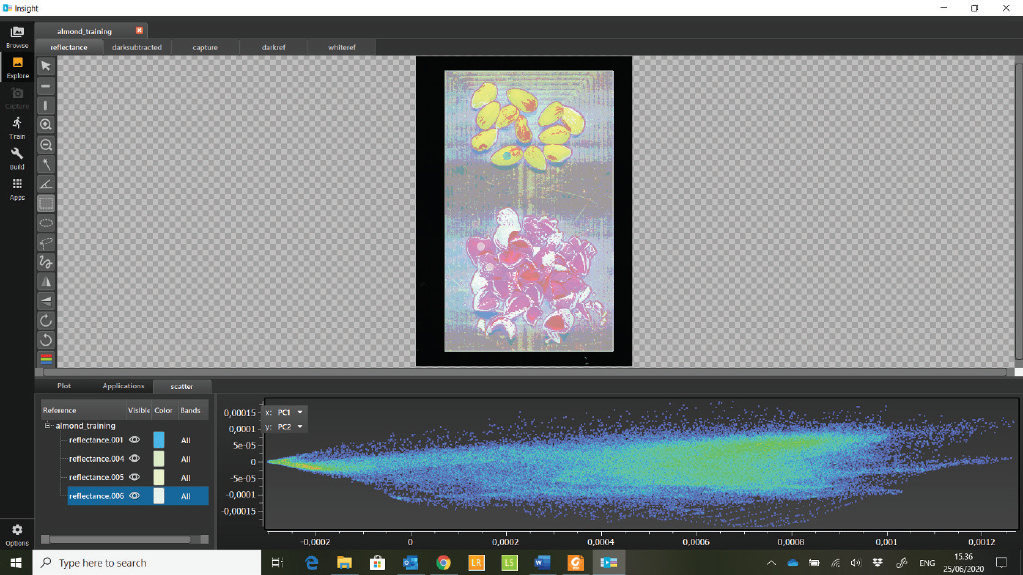The image size is (1023, 575).
Task: Toggle visibility of reflectance.006
Action: pyautogui.click(x=135, y=496)
